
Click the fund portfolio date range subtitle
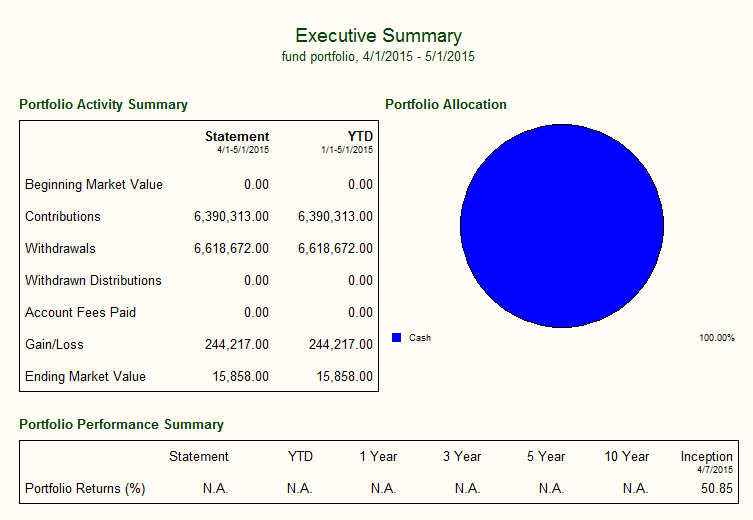(378, 57)
